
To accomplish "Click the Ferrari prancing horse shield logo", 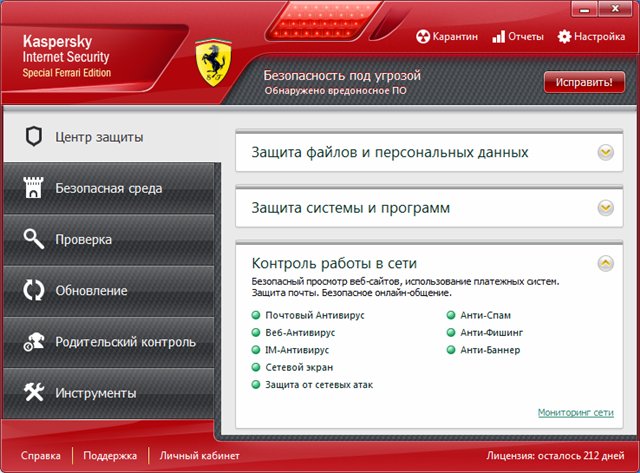I will click(x=213, y=62).
